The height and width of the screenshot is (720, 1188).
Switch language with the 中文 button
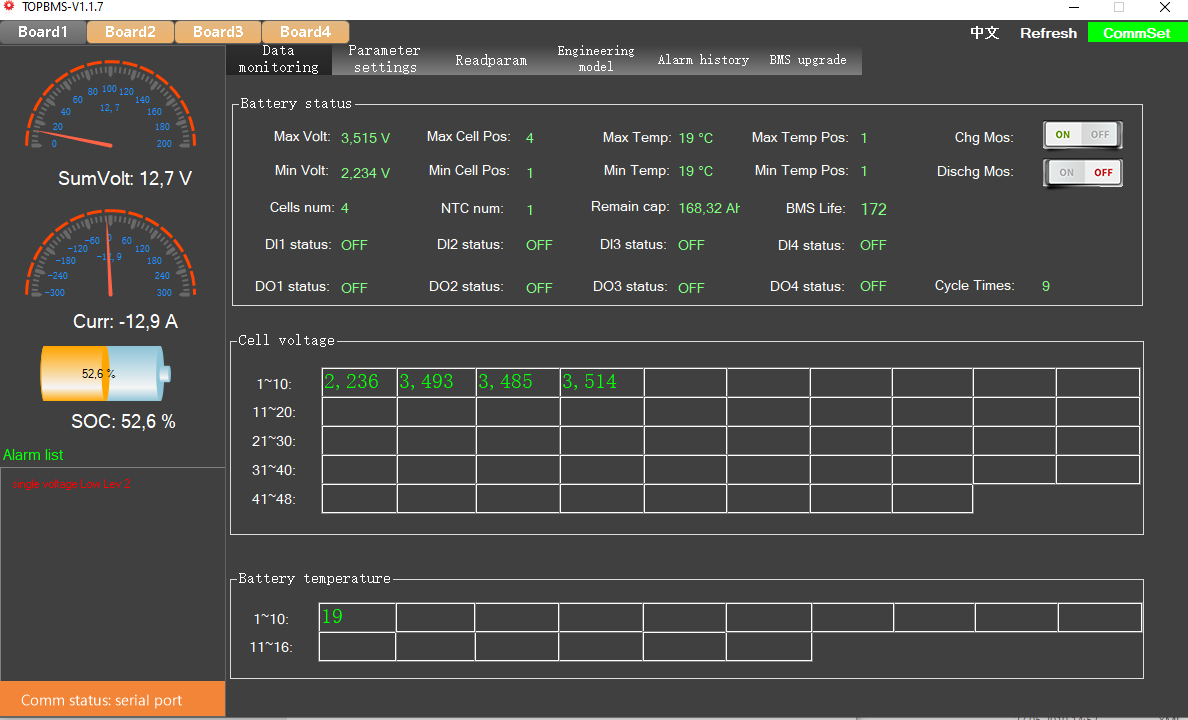coord(984,33)
